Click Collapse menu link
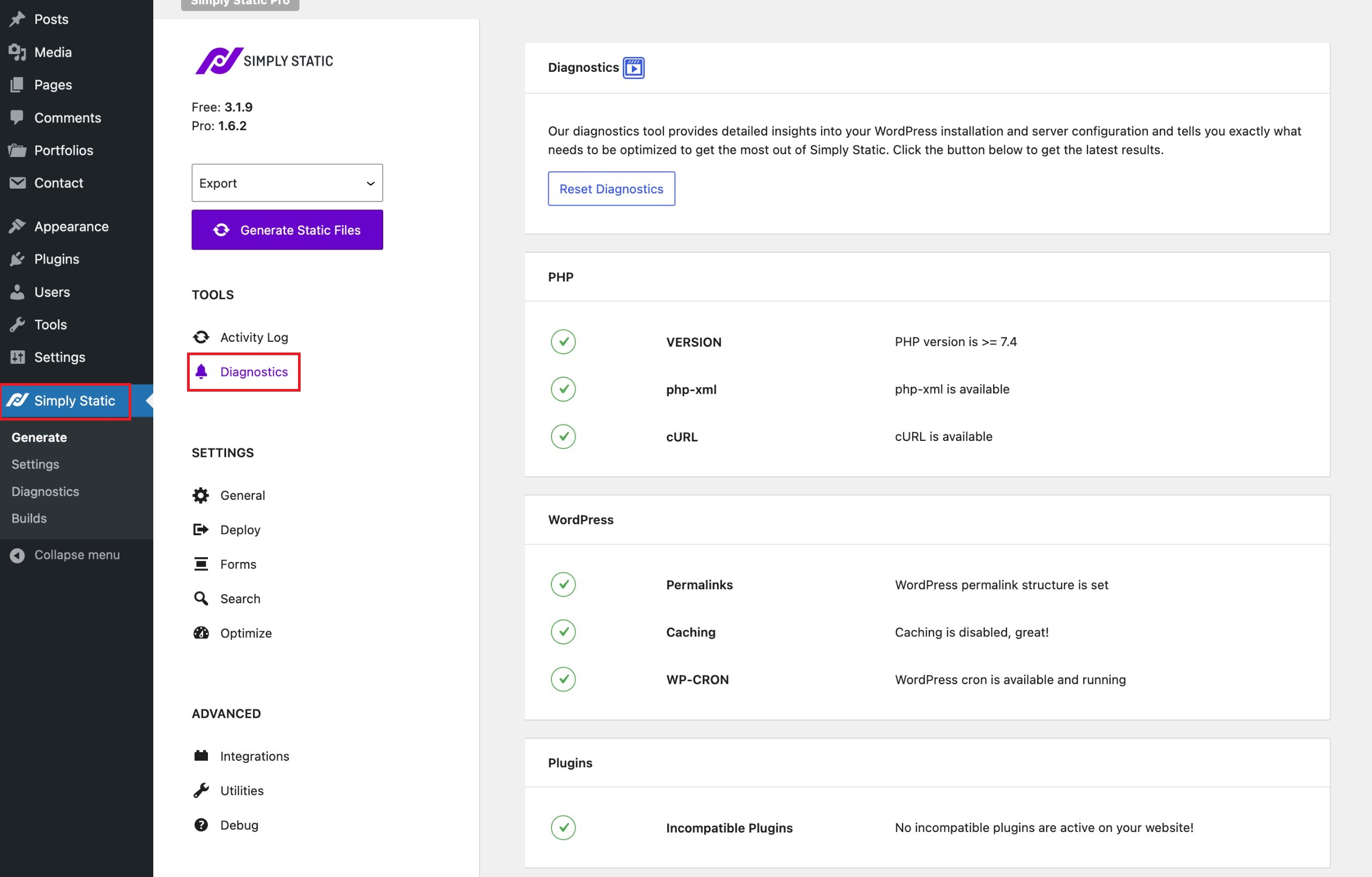Screen dimensions: 1372x877 coord(77,554)
